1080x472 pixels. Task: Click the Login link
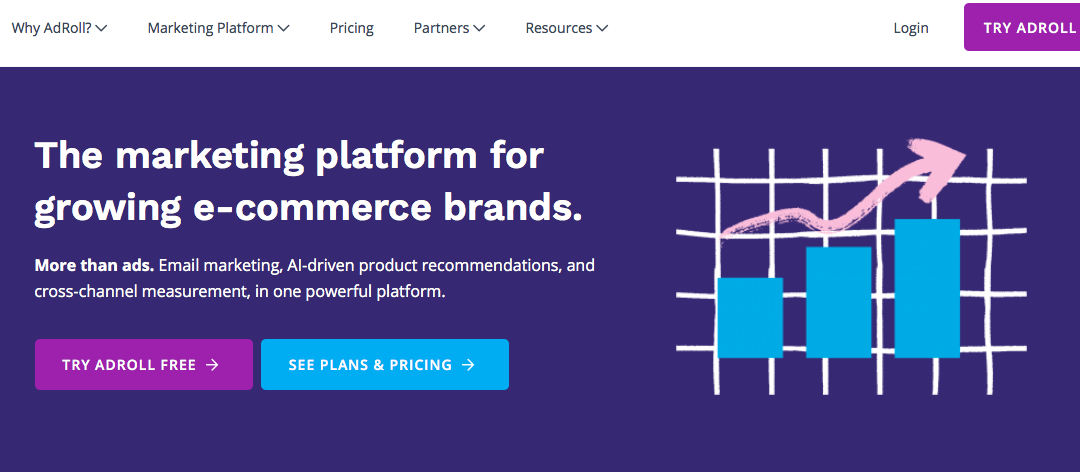[911, 28]
